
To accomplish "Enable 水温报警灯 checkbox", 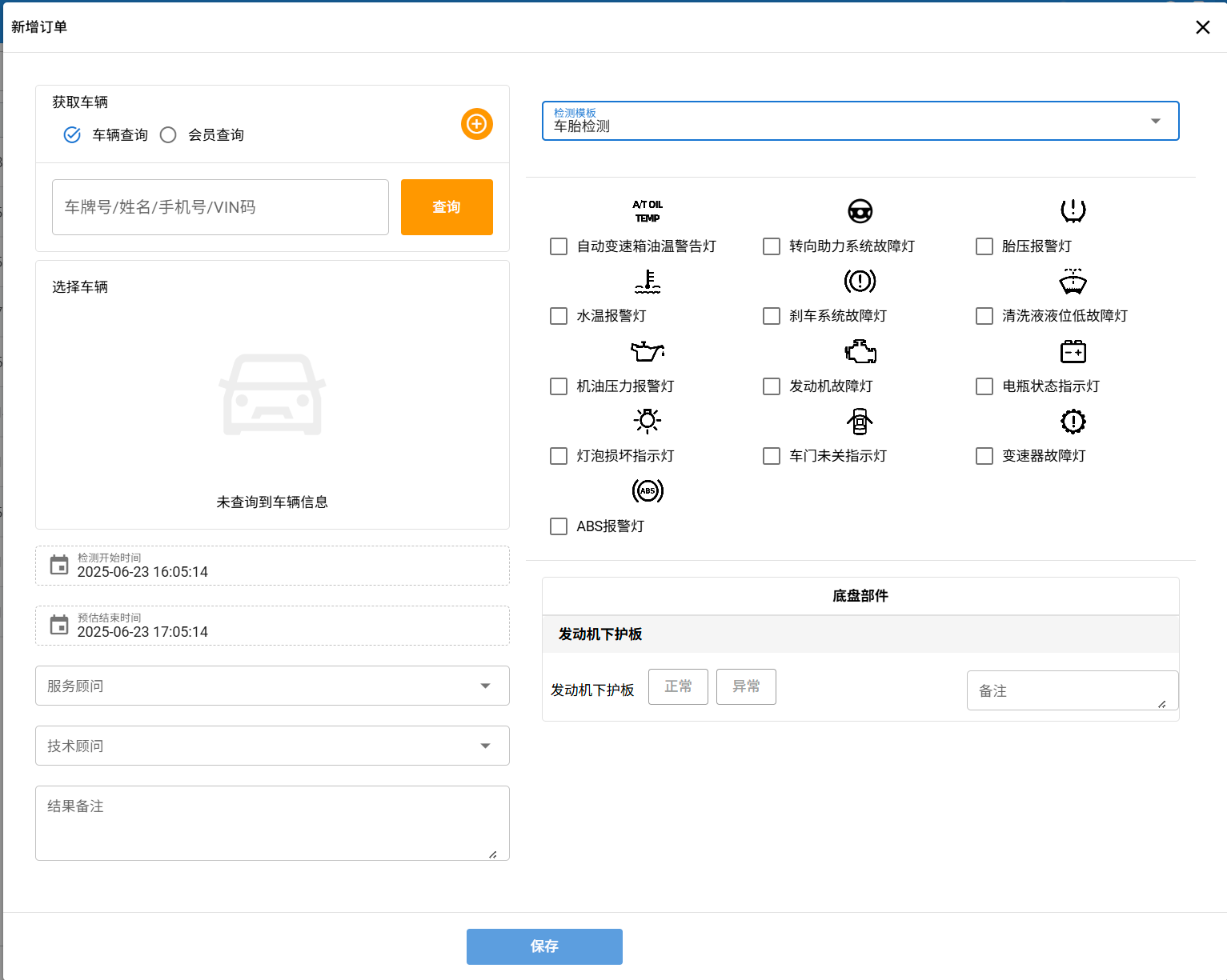I will (559, 316).
